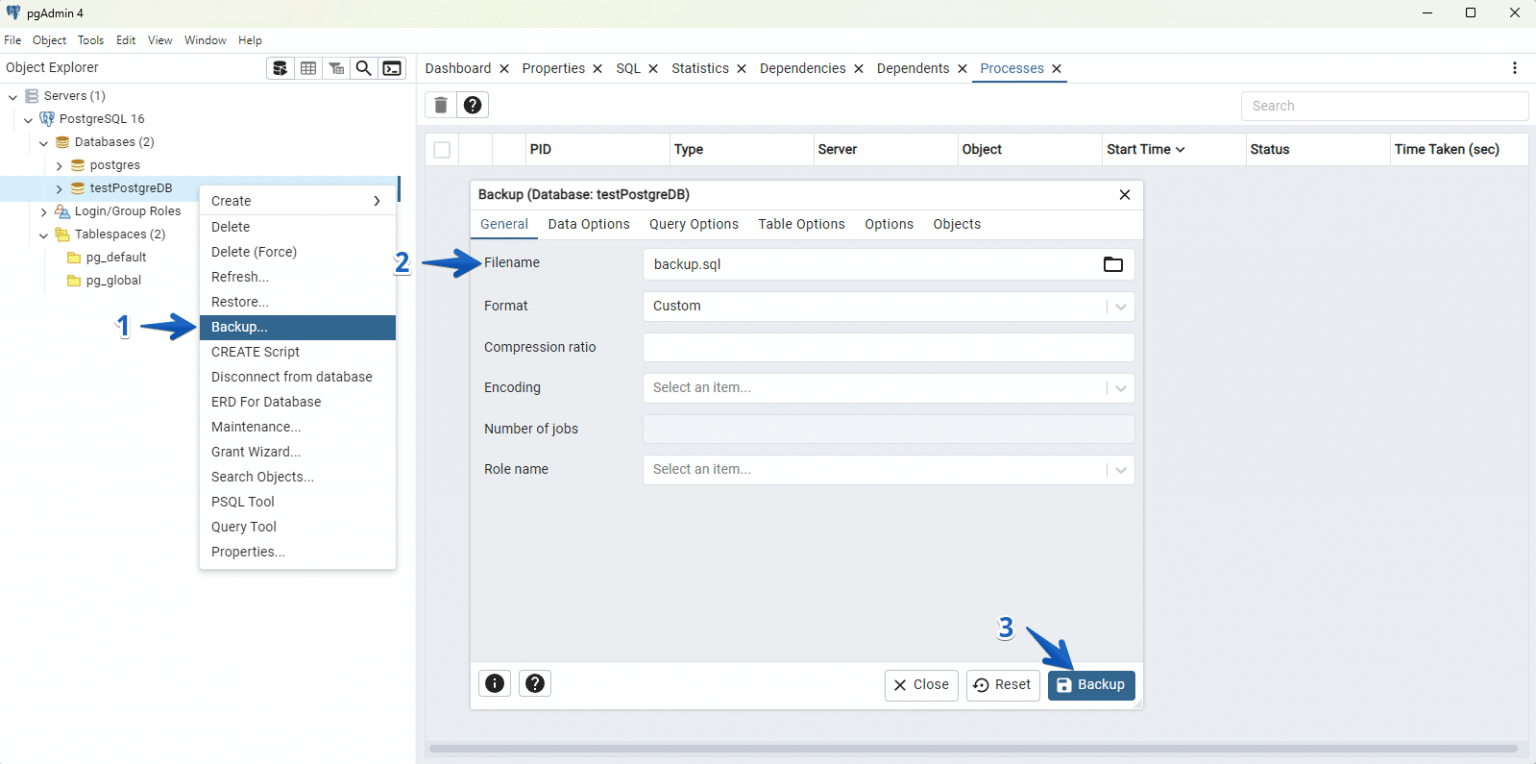Launch the PSQL Tool terminal icon
The height and width of the screenshot is (764, 1536).
point(391,68)
